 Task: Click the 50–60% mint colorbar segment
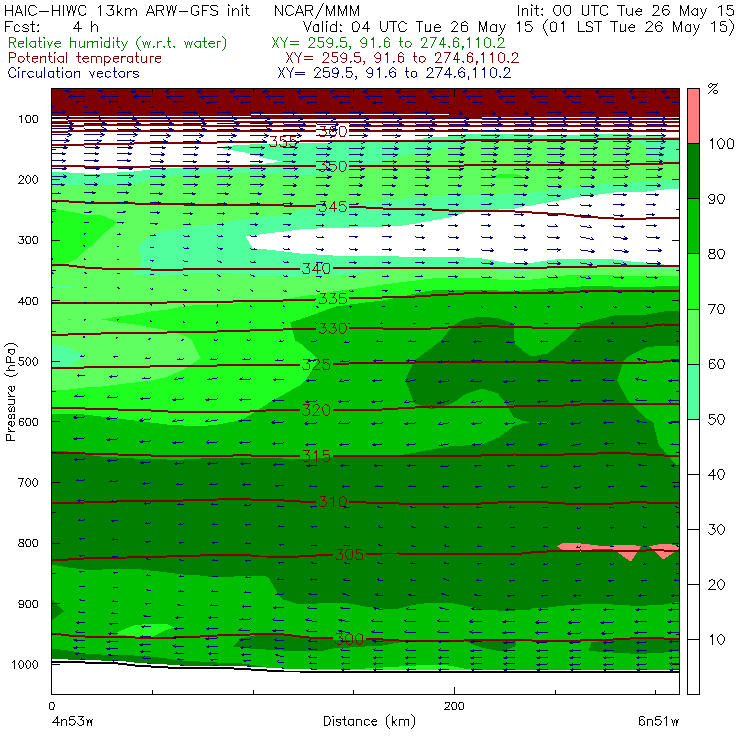[693, 392]
